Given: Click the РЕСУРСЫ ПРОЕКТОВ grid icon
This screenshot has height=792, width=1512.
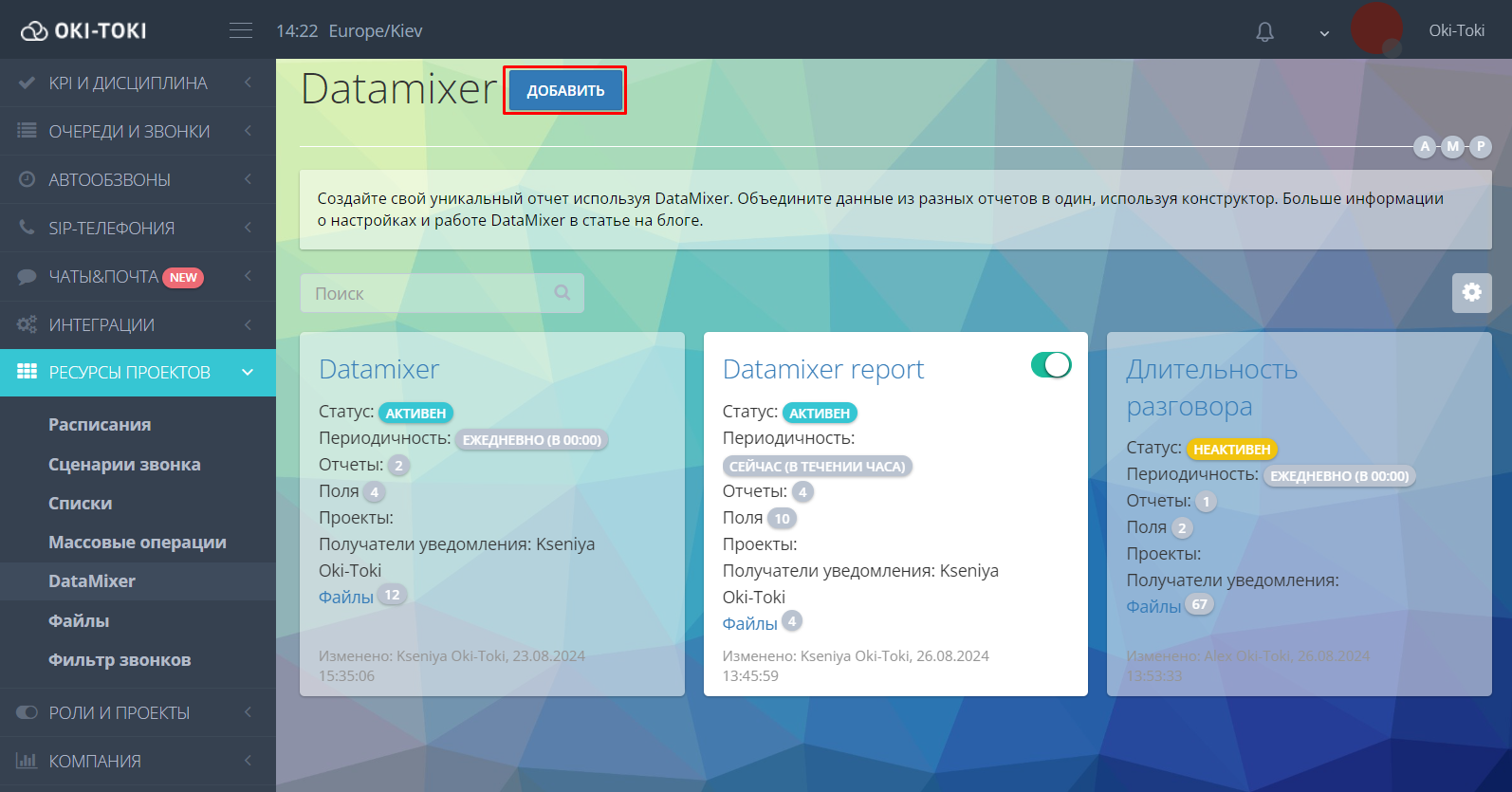Looking at the screenshot, I should 28,372.
